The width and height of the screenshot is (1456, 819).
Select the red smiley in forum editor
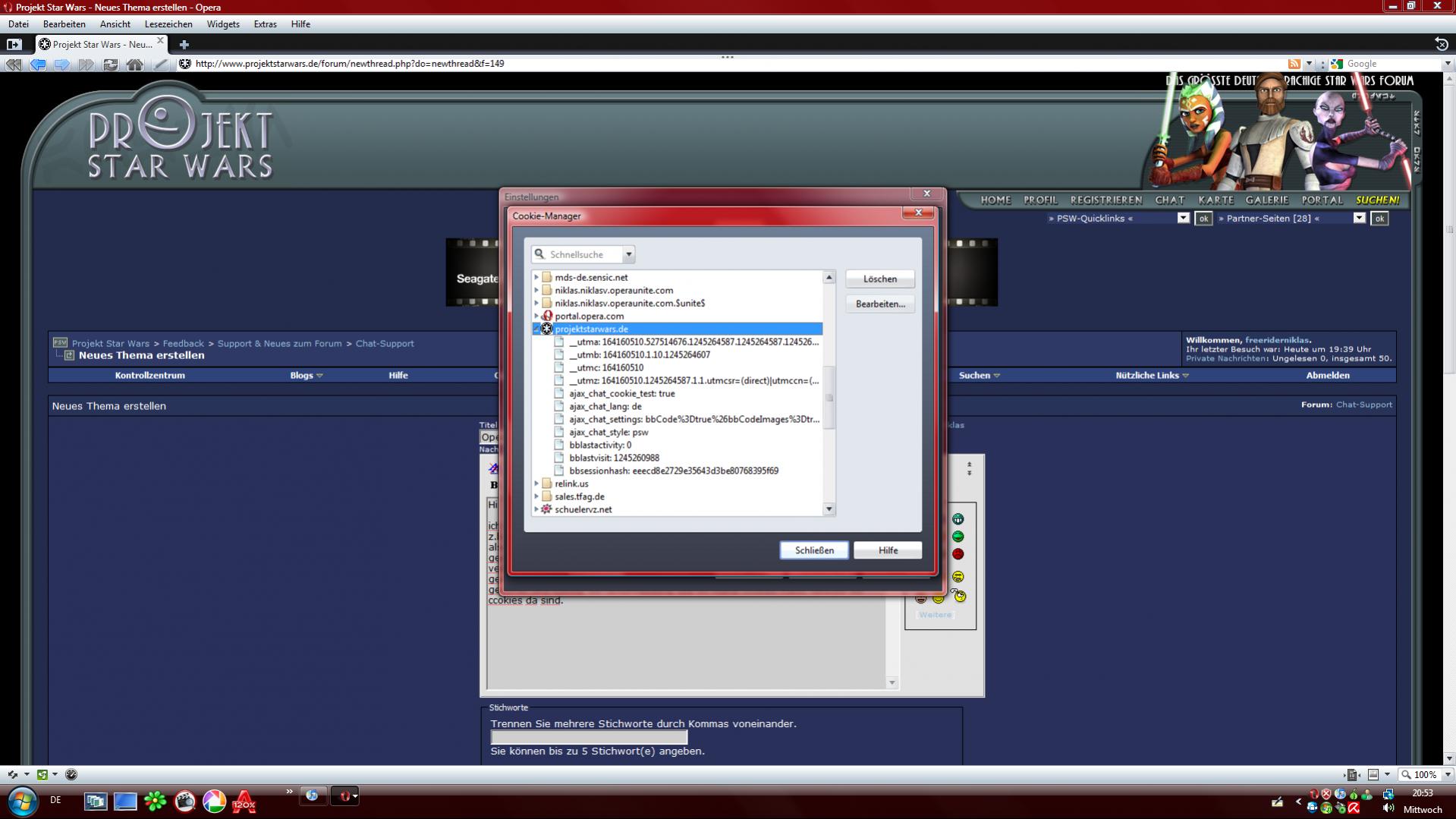(958, 554)
